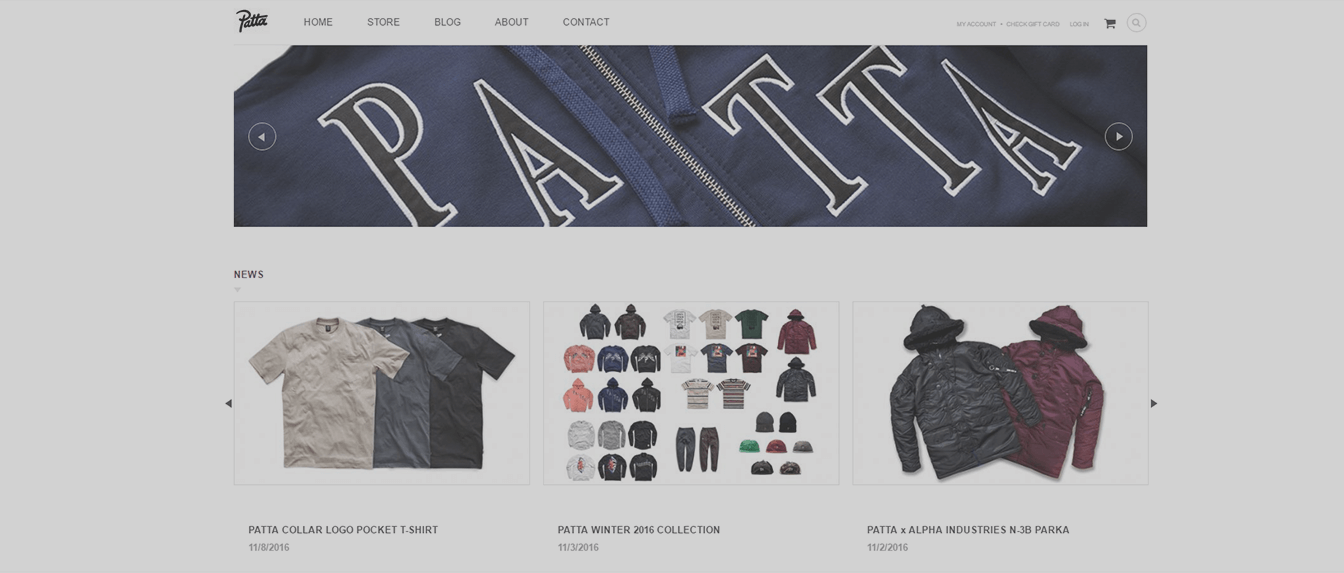Open Winter 2016 Collection image
Image resolution: width=1344 pixels, height=573 pixels.
pos(691,393)
